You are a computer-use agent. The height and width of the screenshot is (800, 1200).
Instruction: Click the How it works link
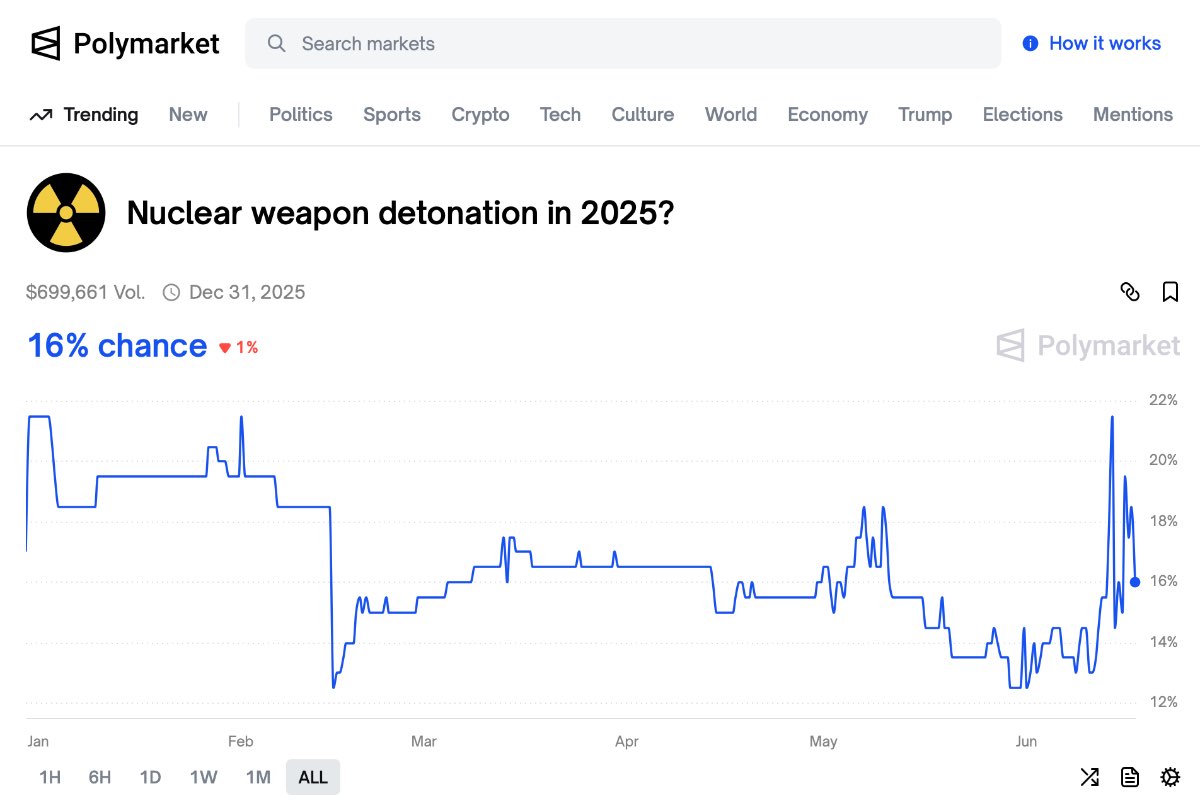coord(1104,44)
